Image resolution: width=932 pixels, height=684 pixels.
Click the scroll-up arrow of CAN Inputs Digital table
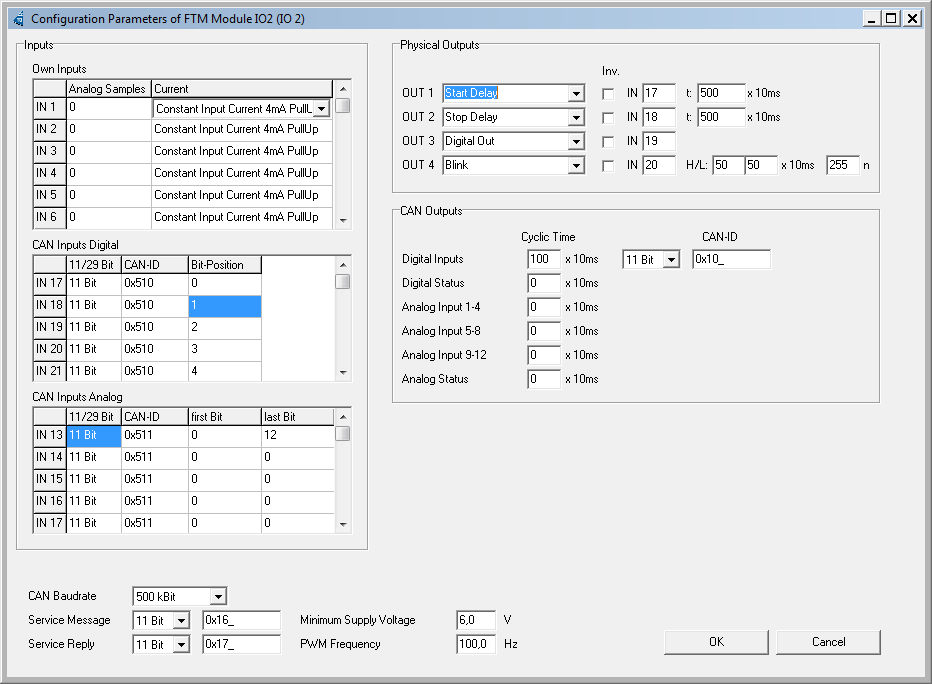pyautogui.click(x=343, y=264)
